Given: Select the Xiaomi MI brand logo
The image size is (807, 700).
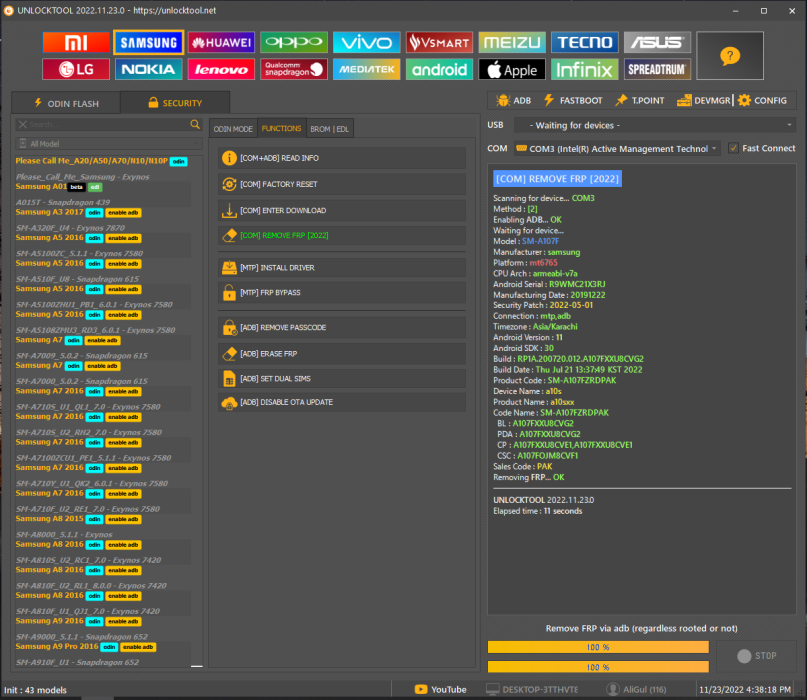Looking at the screenshot, I should click(x=76, y=43).
